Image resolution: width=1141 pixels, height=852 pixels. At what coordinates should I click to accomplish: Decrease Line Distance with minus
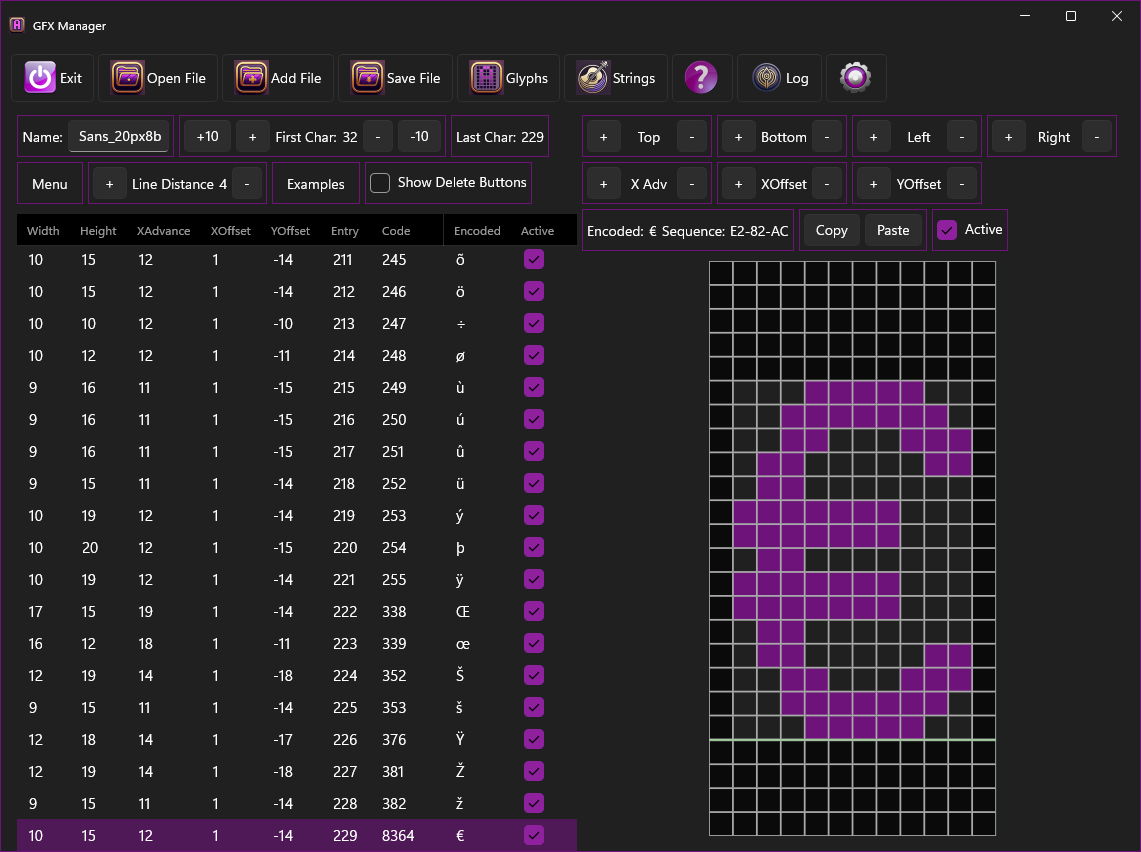247,184
